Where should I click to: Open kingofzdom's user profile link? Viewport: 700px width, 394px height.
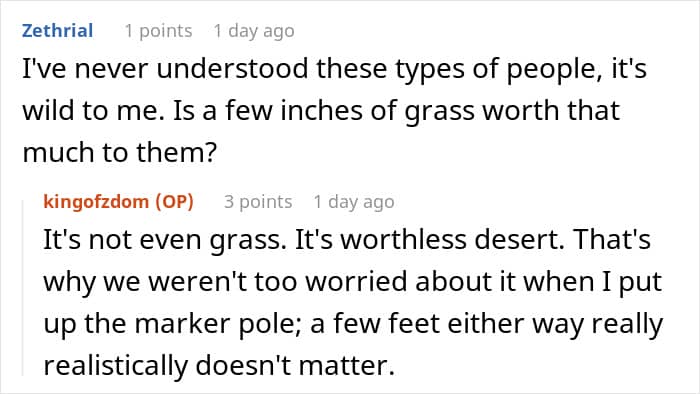pyautogui.click(x=96, y=202)
